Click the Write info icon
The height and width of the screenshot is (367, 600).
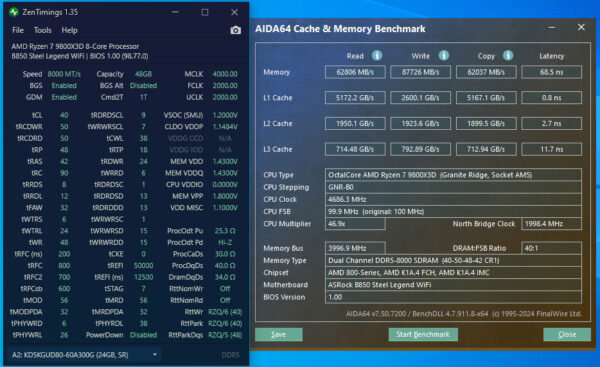[443, 55]
